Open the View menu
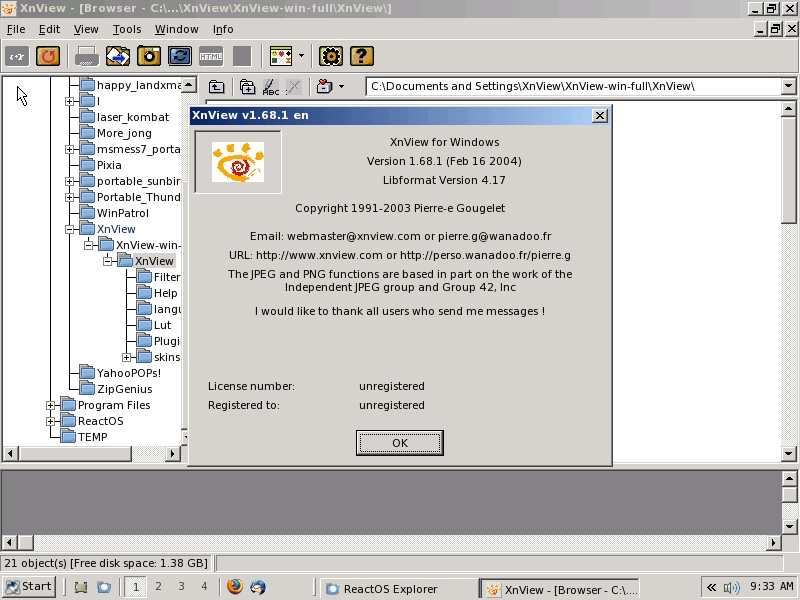 [86, 29]
